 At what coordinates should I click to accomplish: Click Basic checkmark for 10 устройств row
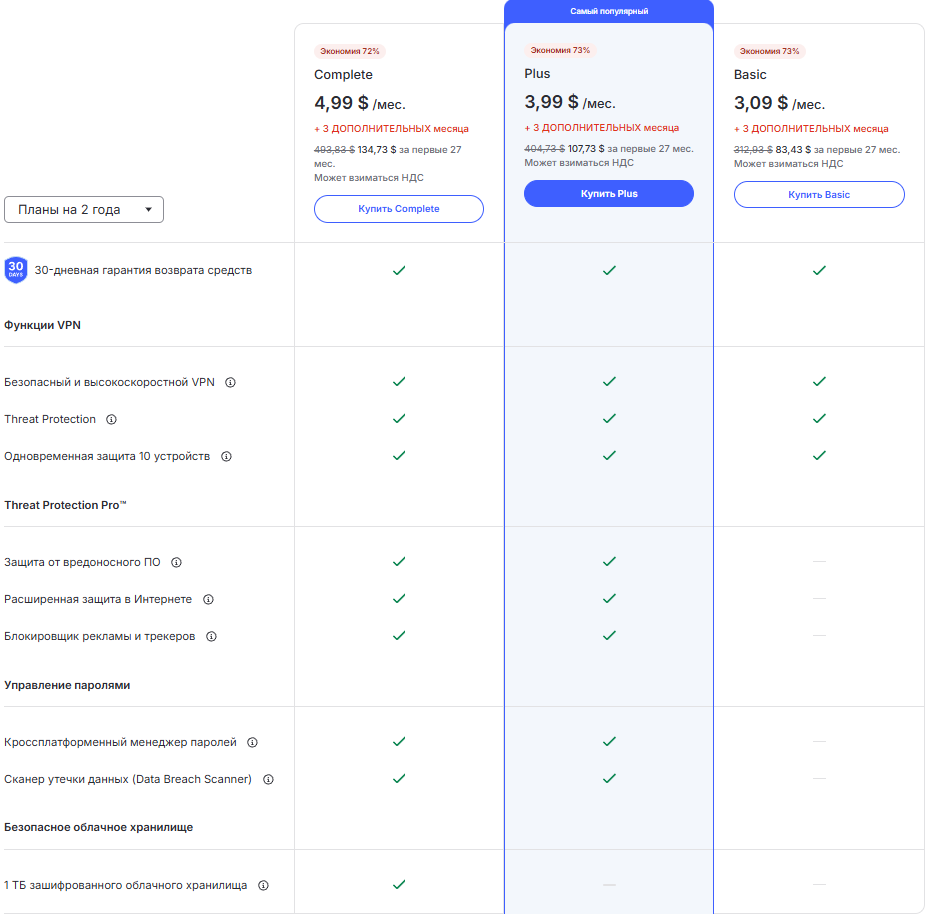click(819, 456)
